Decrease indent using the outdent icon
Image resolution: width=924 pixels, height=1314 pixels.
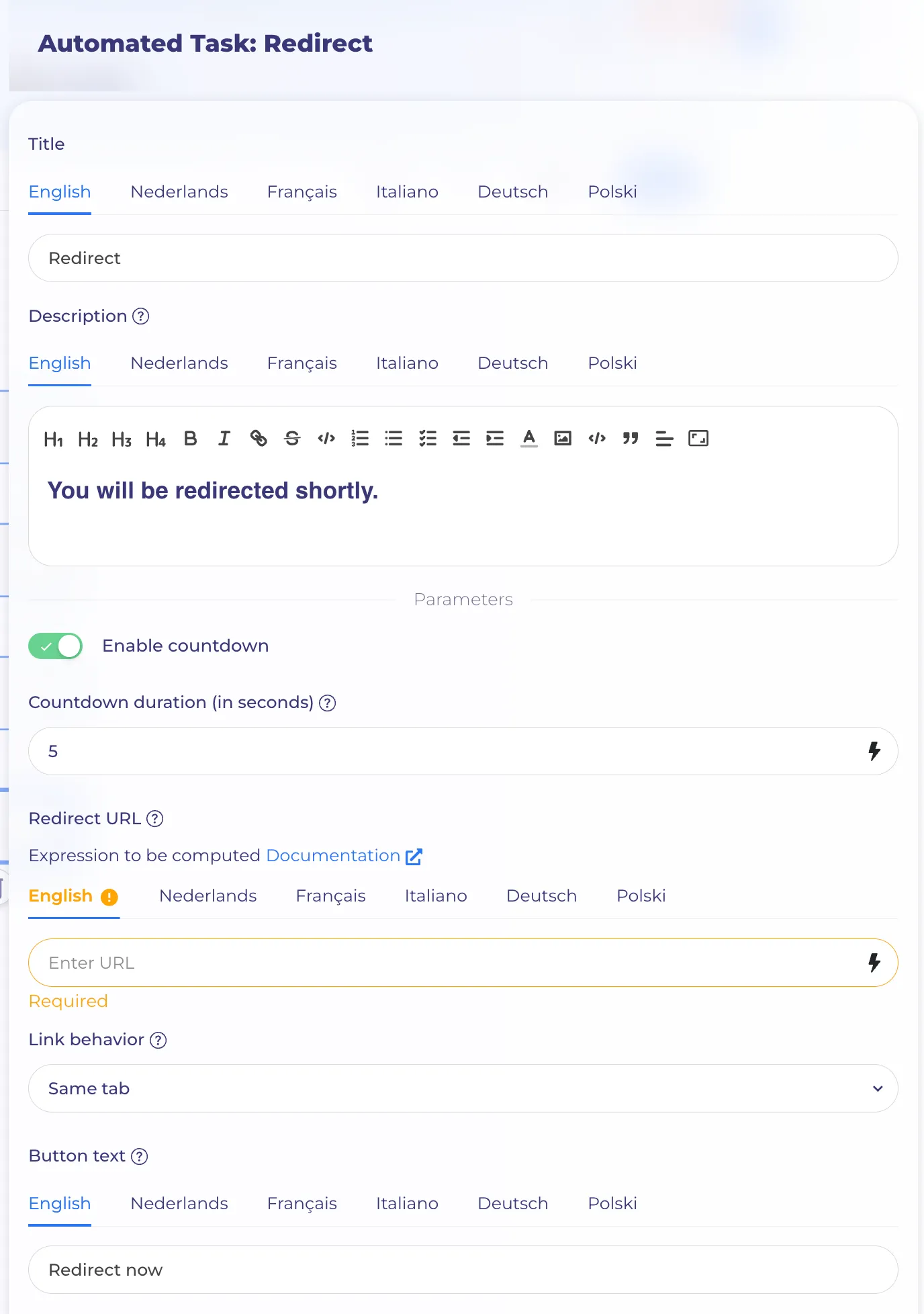pos(461,439)
